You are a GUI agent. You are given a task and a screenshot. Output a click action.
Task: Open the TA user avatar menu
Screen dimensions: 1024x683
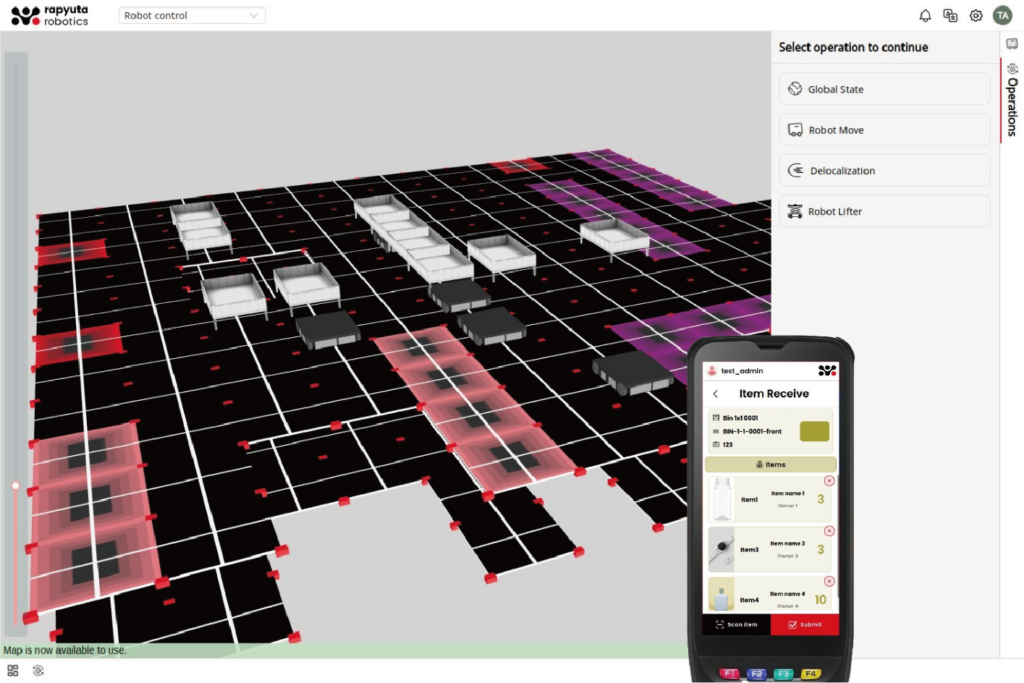[x=1002, y=16]
